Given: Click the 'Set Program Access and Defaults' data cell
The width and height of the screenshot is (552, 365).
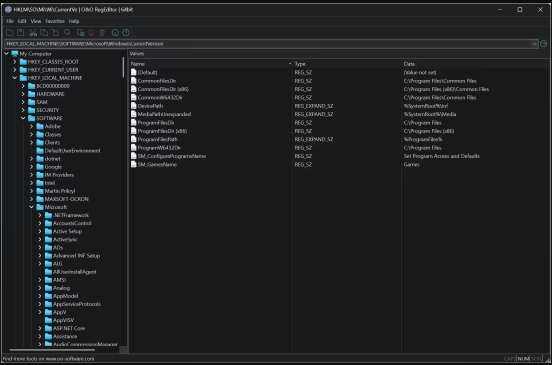Looking at the screenshot, I should 441,156.
